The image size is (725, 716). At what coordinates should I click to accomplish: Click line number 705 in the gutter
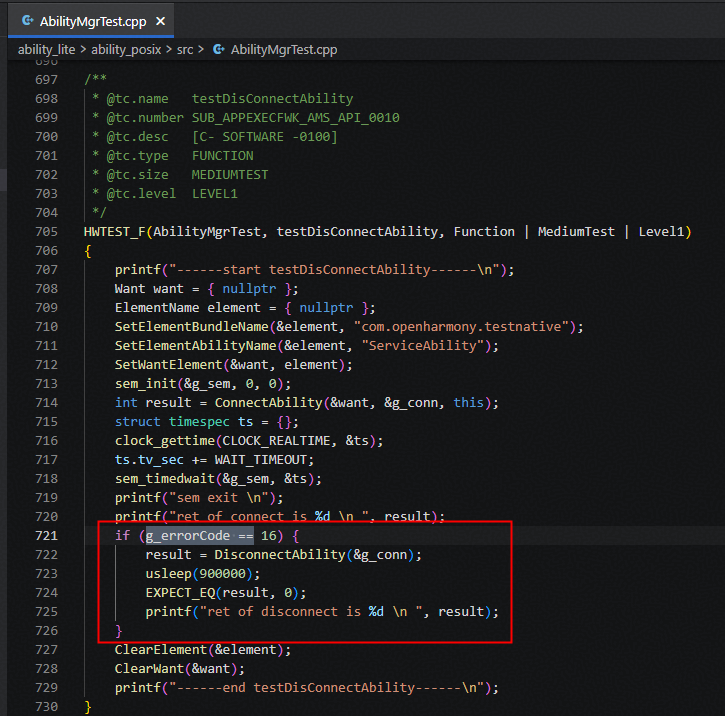[46, 232]
